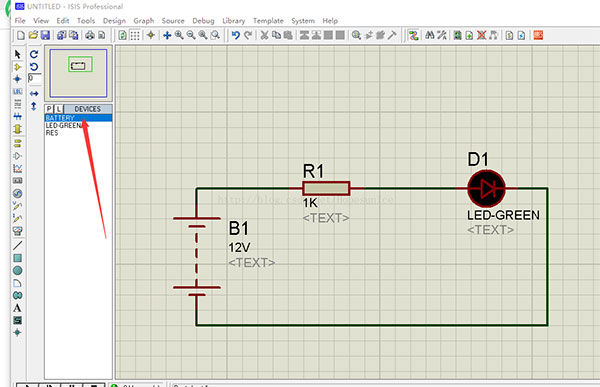Click the Zoom In magnifier
This screenshot has height=387, width=600.
click(179, 35)
